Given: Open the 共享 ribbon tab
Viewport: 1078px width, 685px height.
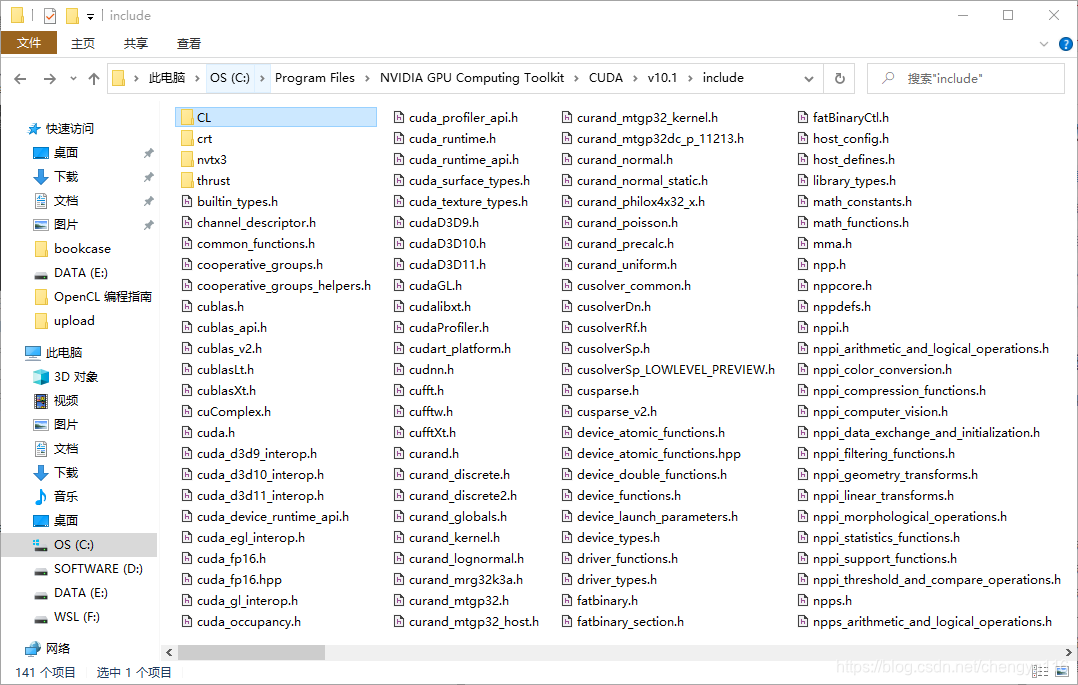Looking at the screenshot, I should (x=135, y=43).
